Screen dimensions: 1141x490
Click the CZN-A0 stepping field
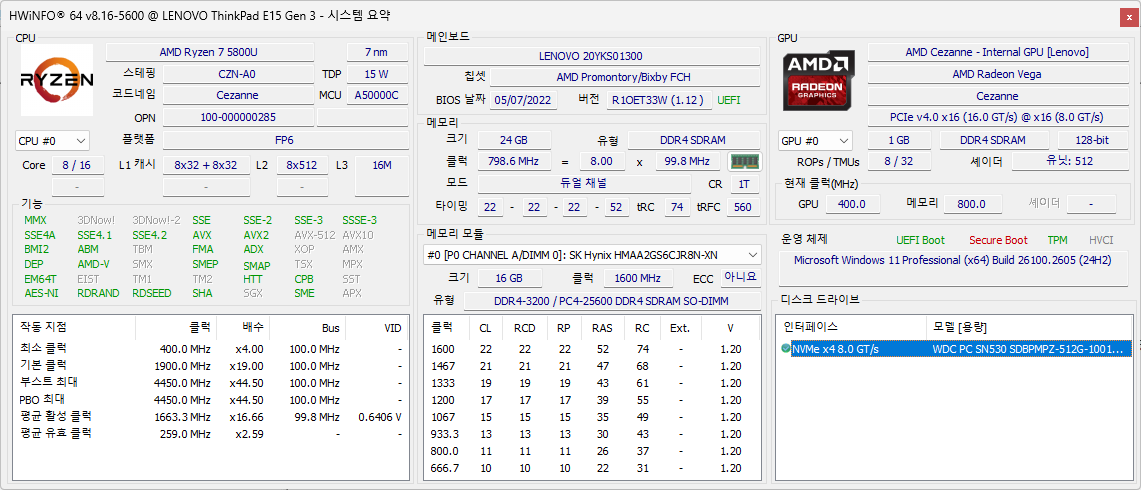(237, 74)
